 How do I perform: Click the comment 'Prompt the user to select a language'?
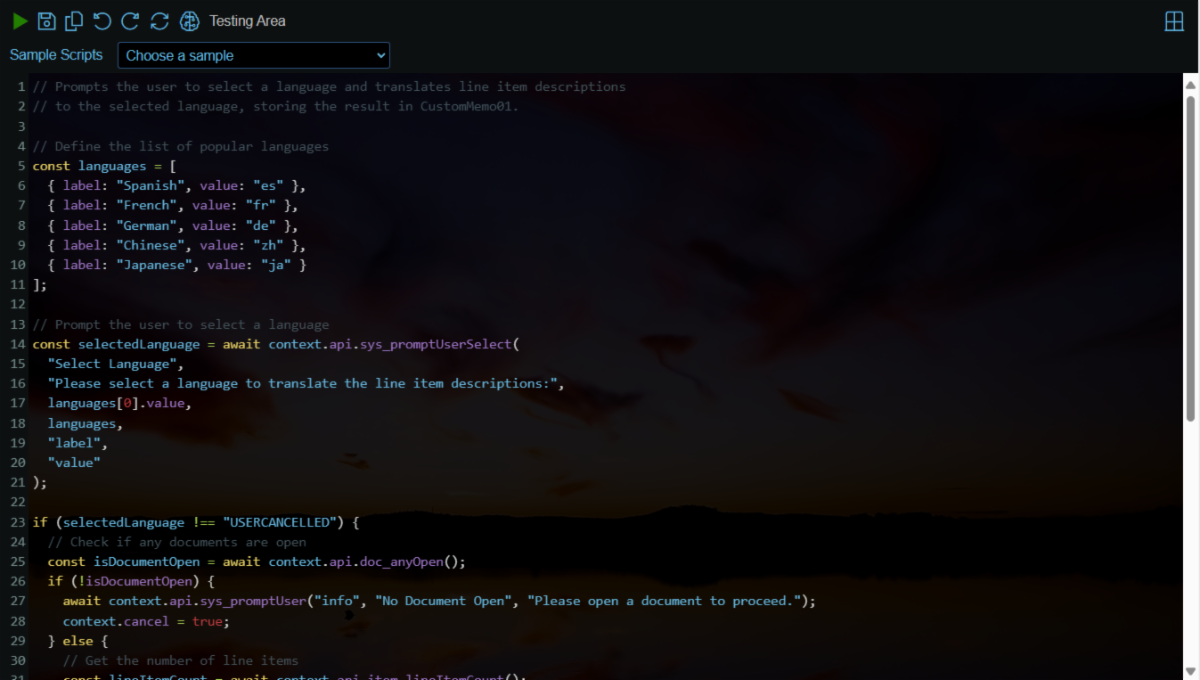180,324
